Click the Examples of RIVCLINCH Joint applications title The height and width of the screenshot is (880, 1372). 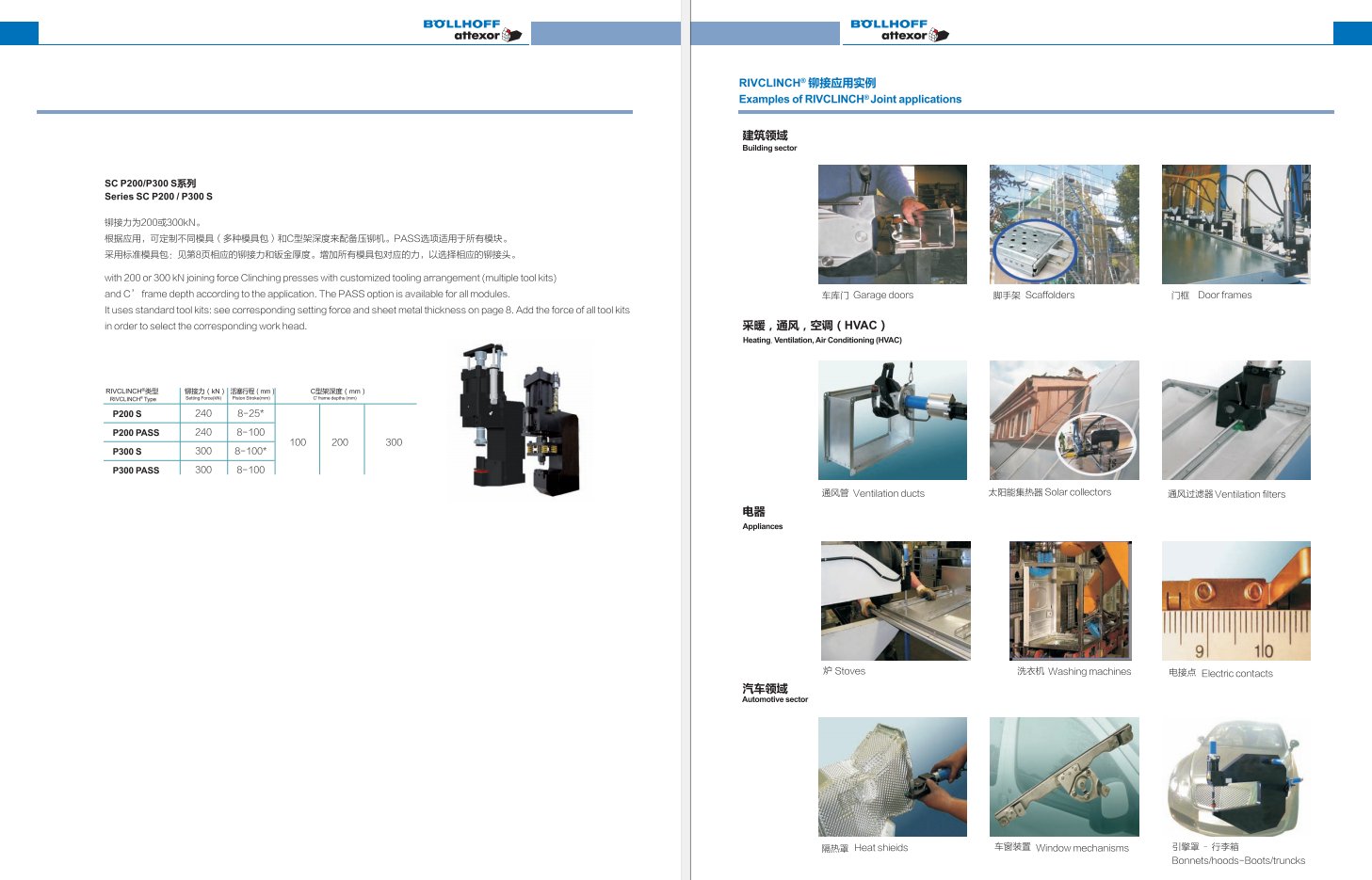(849, 99)
